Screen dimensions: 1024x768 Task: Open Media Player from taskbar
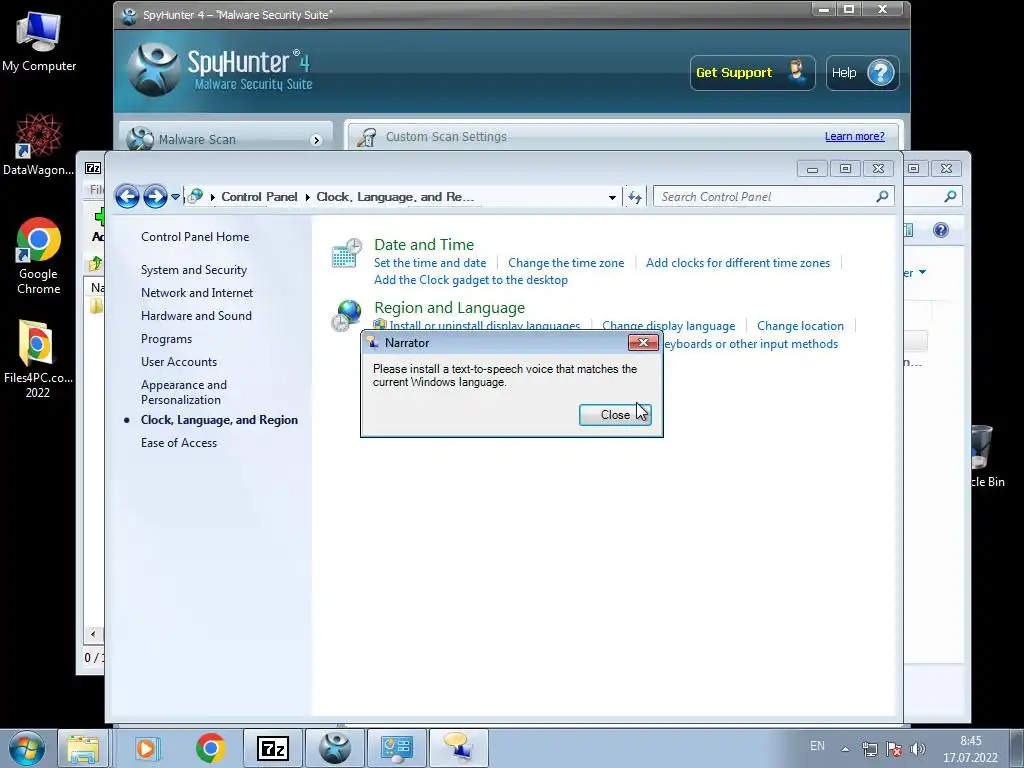(x=147, y=748)
